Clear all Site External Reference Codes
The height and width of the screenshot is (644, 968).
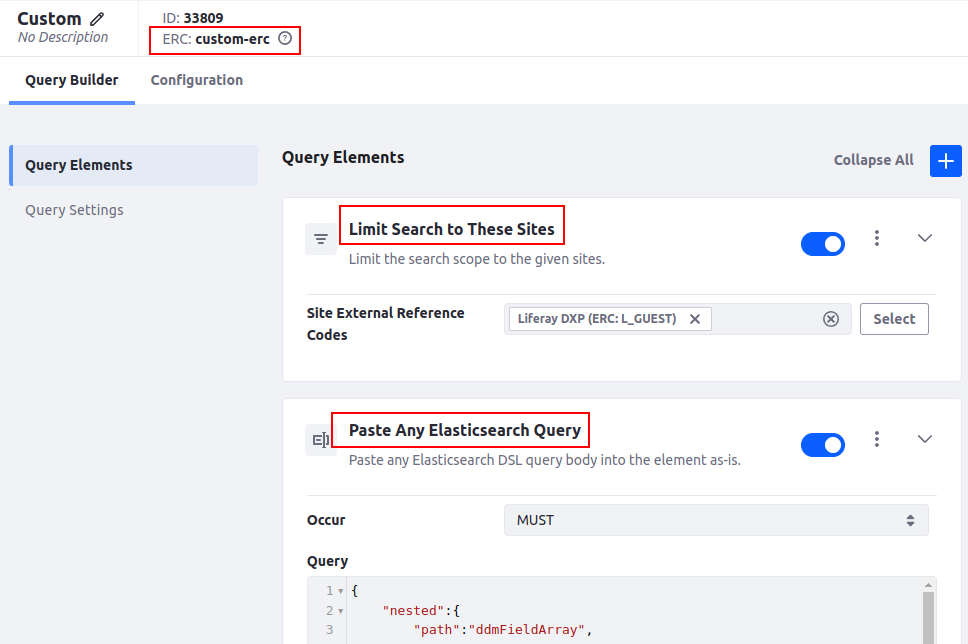pyautogui.click(x=830, y=319)
